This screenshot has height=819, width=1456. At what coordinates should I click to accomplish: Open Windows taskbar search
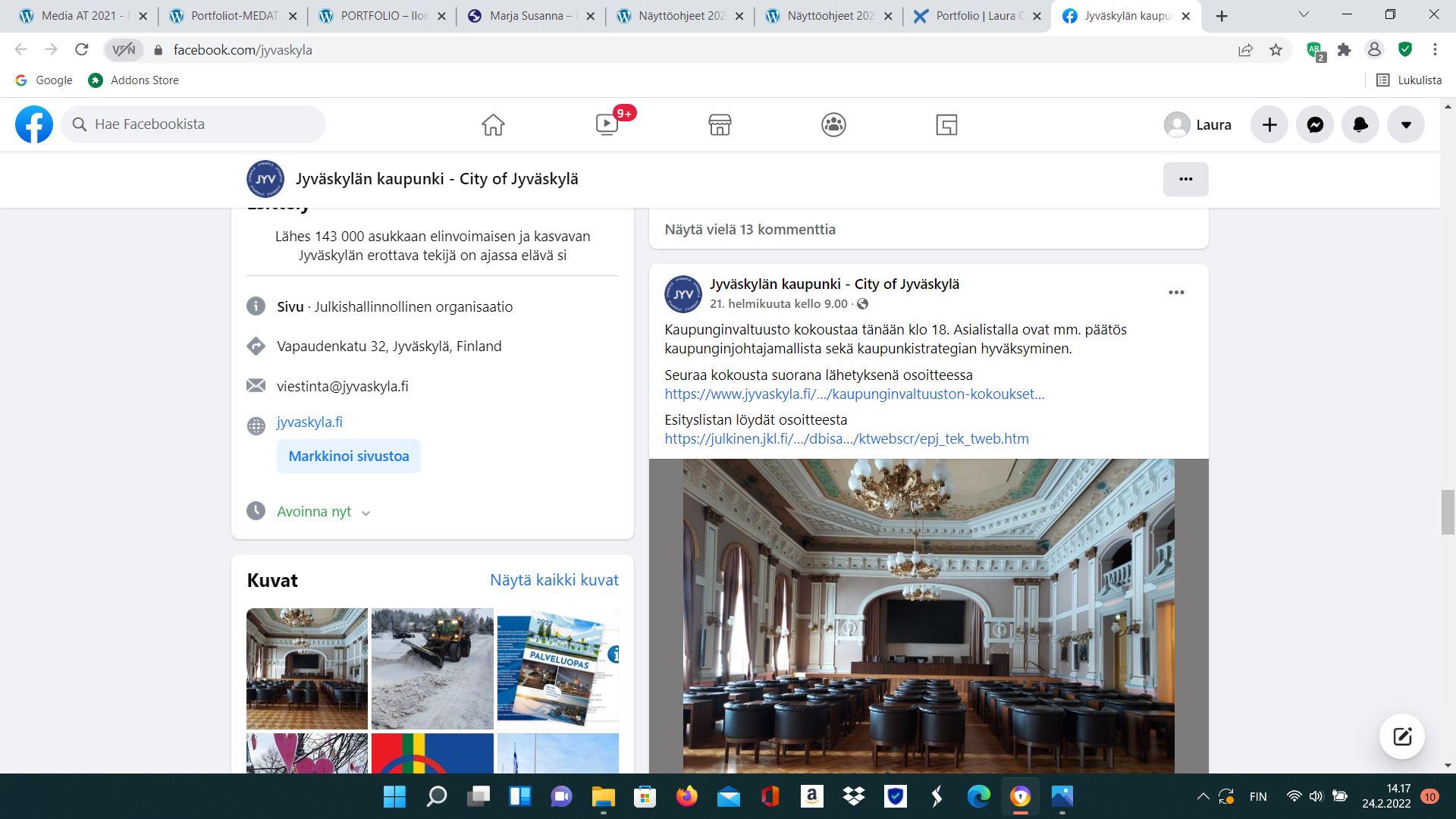437,796
